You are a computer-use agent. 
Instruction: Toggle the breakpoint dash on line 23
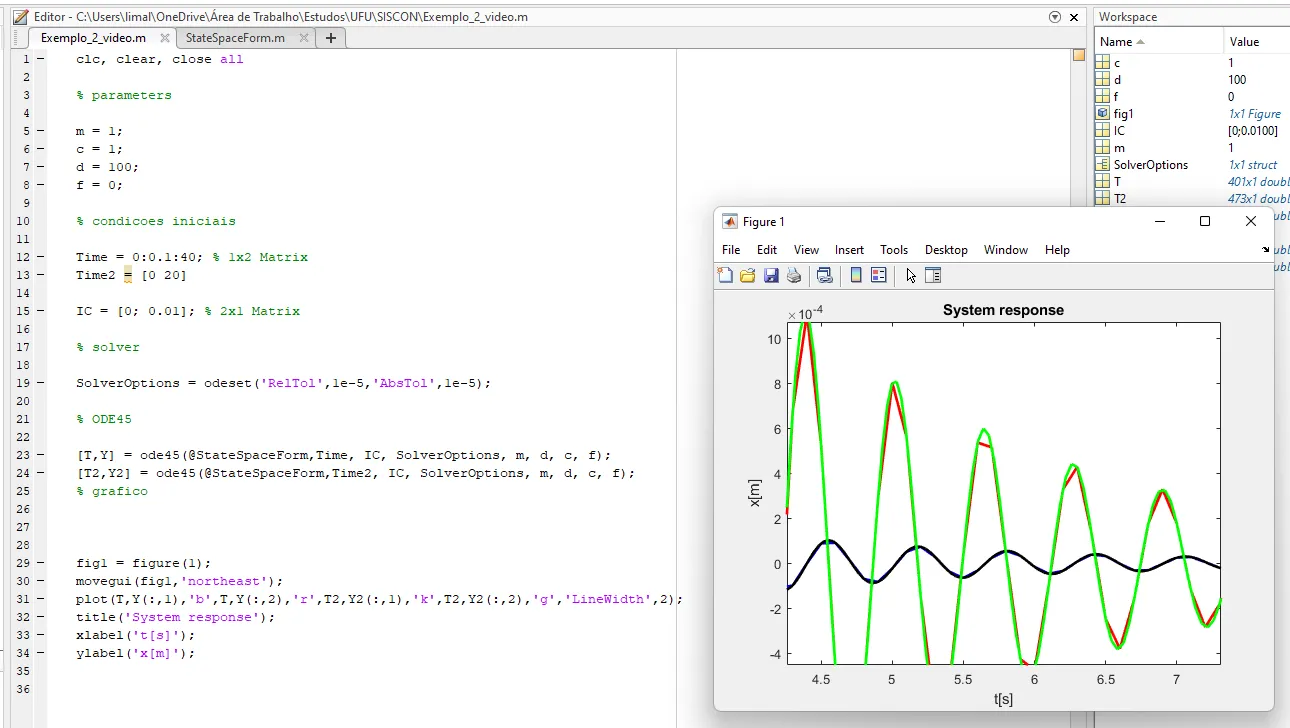[40, 455]
